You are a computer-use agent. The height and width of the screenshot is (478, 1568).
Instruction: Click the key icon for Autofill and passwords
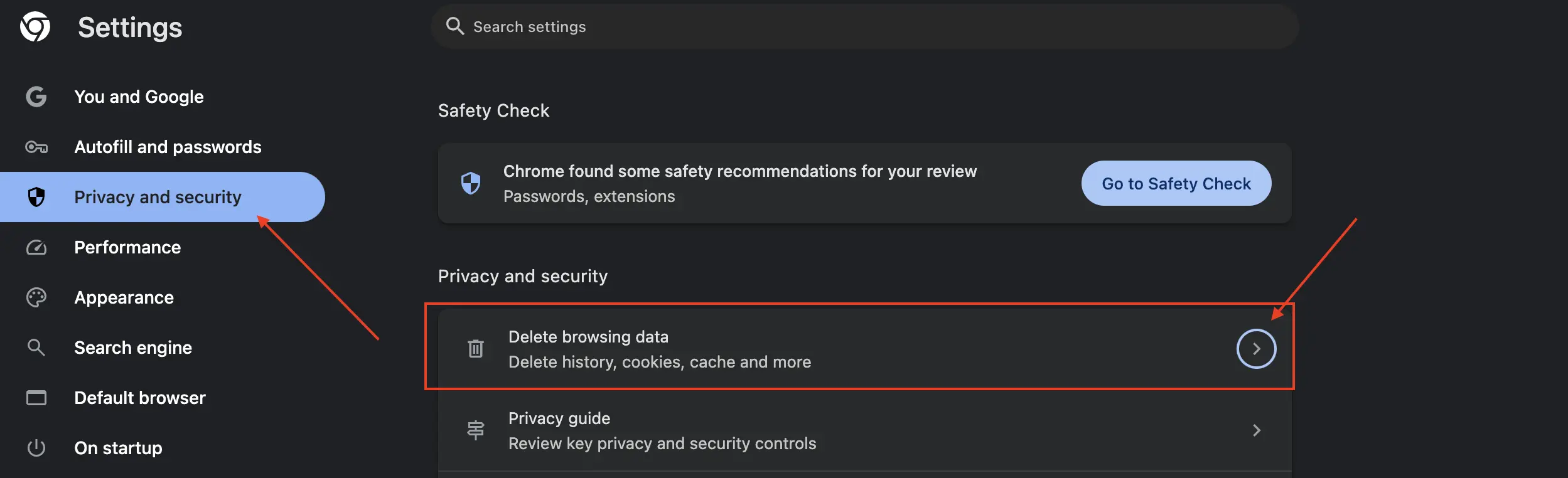tap(36, 147)
